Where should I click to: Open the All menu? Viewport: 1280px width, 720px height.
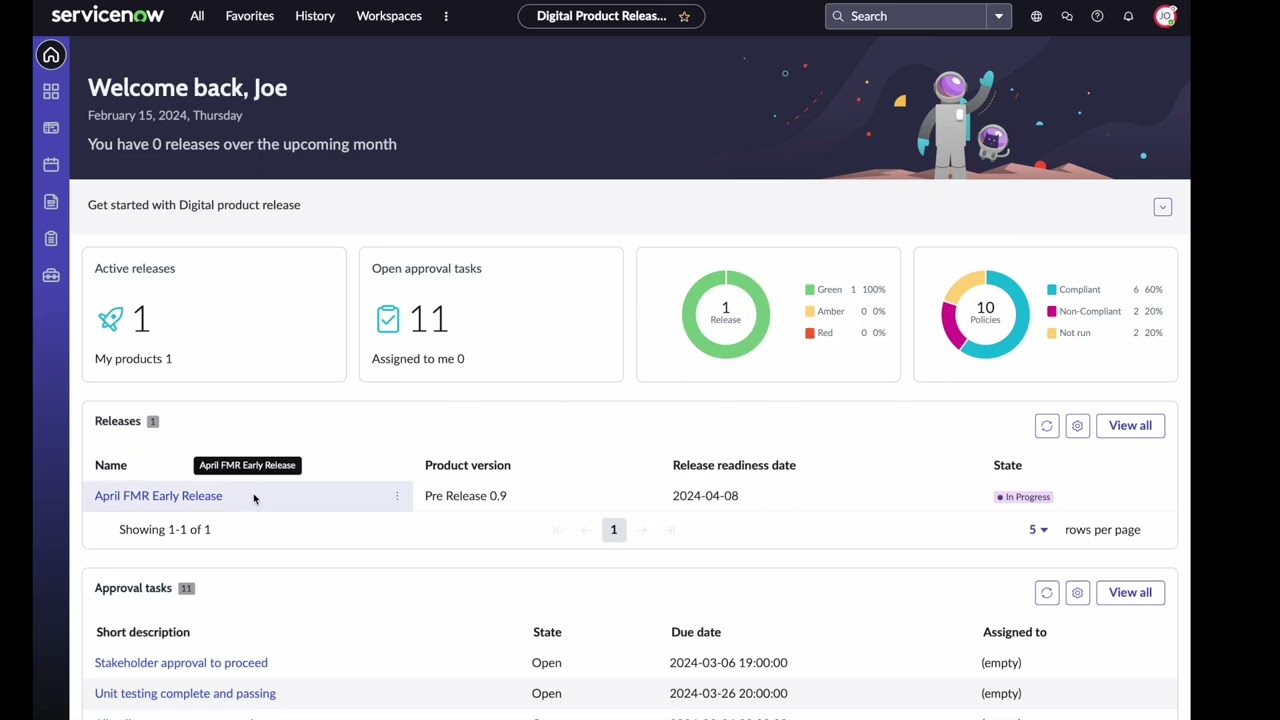click(197, 16)
